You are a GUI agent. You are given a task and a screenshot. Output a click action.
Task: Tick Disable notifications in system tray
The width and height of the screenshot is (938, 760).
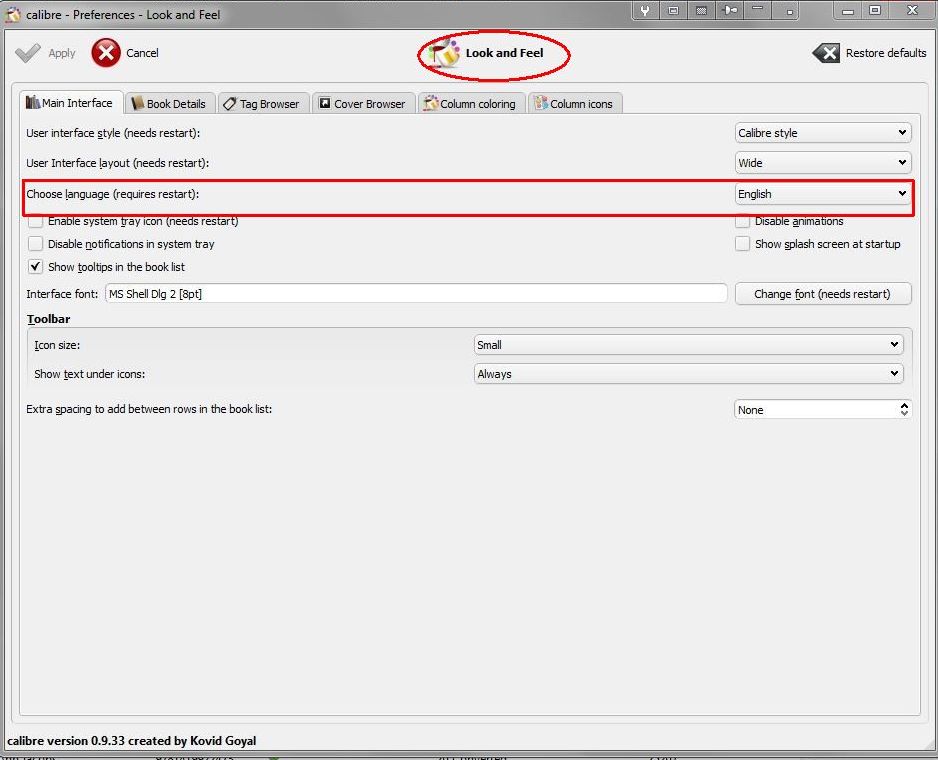(35, 244)
